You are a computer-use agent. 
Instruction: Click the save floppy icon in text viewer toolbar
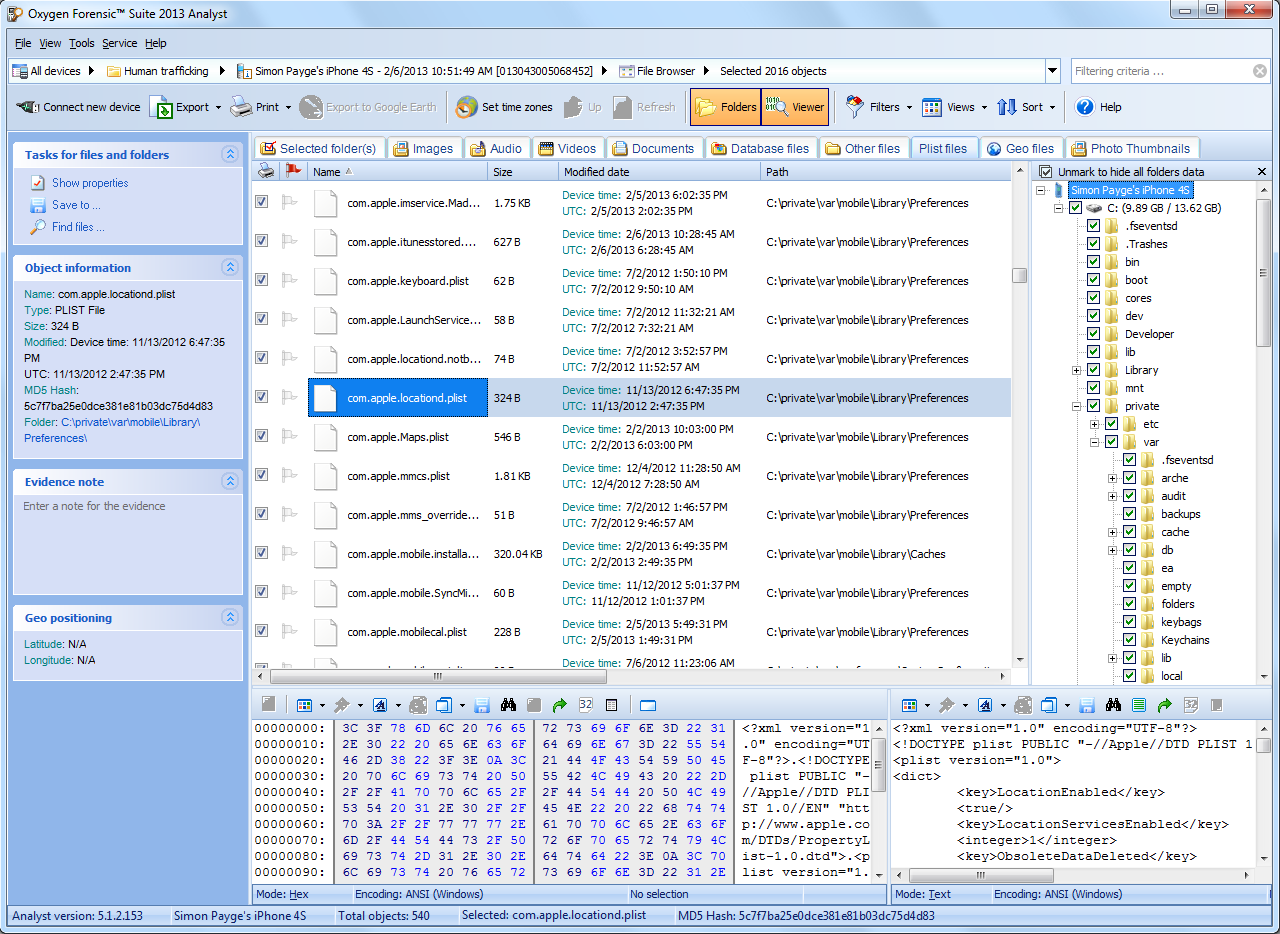1087,705
